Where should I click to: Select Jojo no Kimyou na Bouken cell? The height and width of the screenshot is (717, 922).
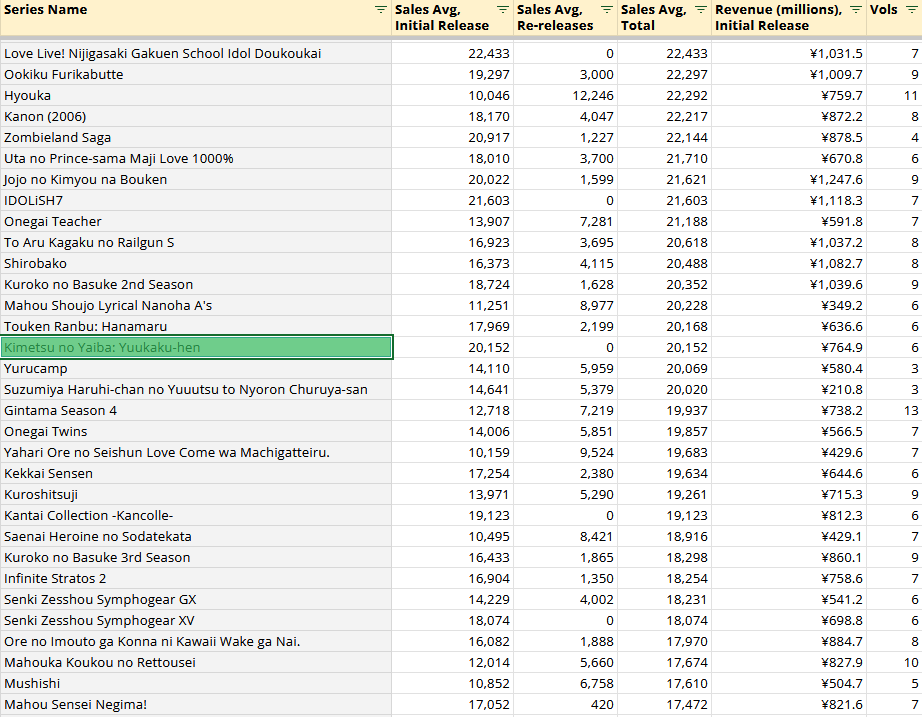[x=196, y=179]
